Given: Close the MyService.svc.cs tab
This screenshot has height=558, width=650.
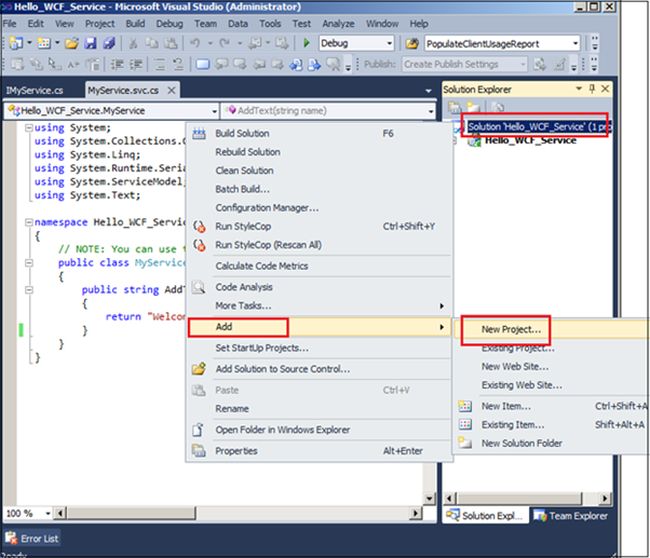Looking at the screenshot, I should [x=171, y=90].
